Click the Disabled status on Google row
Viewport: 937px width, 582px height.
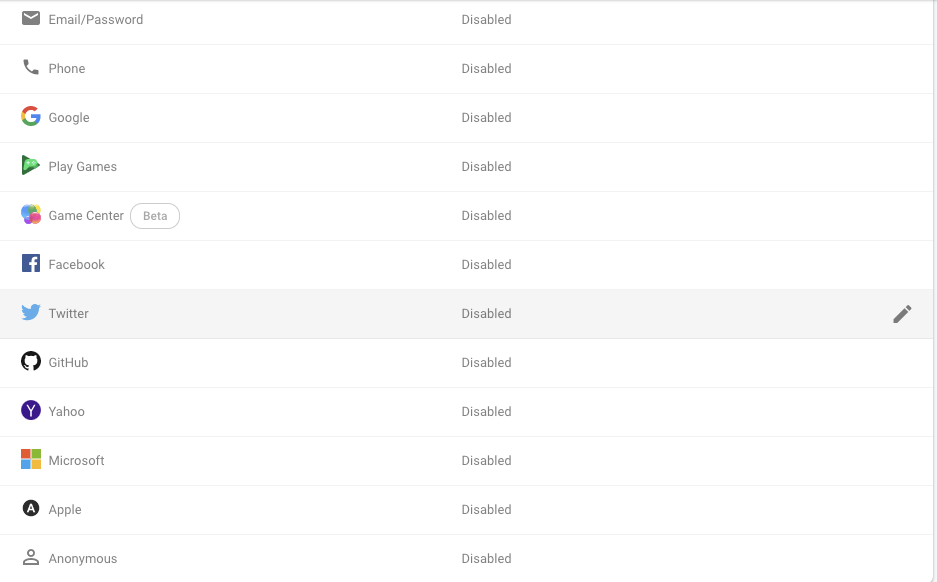(486, 117)
